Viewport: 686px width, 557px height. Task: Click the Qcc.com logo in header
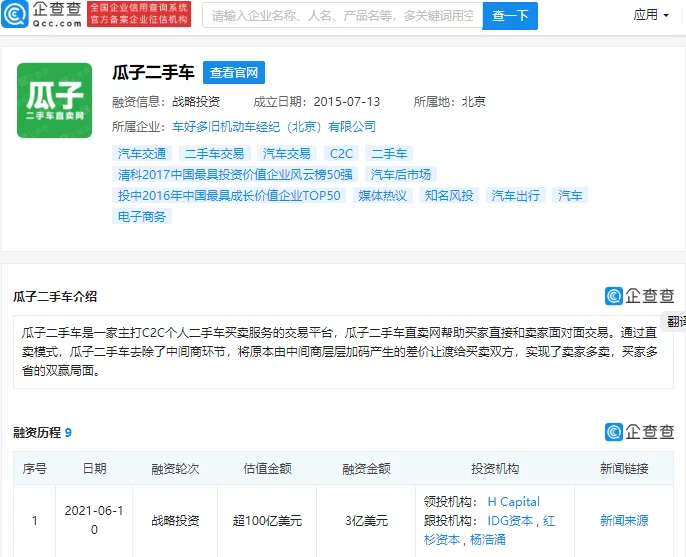[x=42, y=14]
